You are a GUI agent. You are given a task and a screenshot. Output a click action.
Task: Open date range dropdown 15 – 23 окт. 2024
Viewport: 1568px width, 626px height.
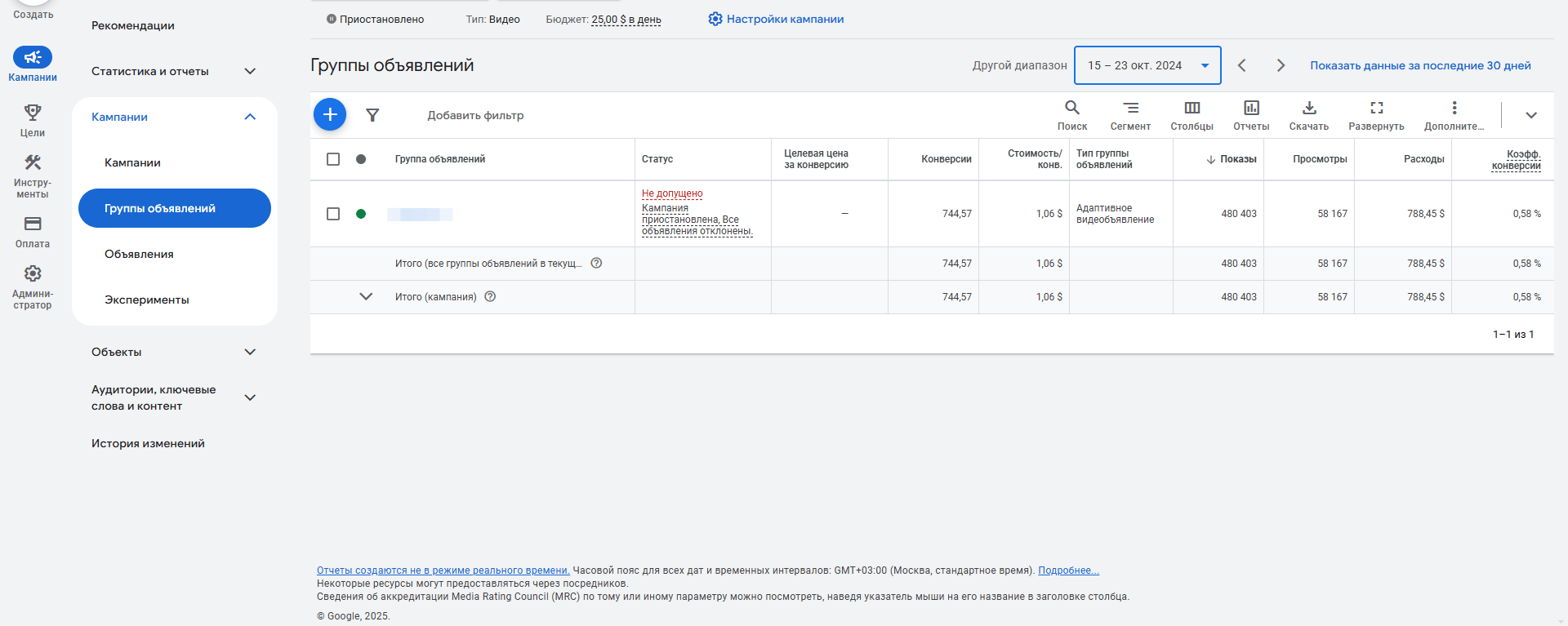coord(1147,65)
